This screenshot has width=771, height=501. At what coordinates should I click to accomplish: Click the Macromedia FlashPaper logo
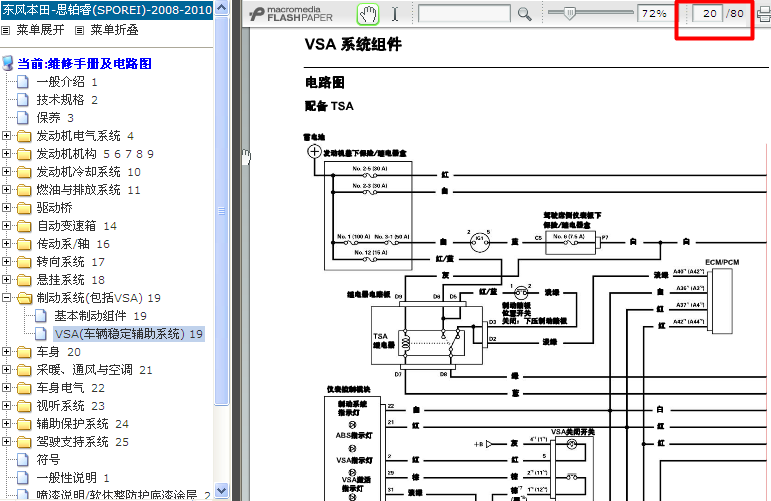(291, 14)
